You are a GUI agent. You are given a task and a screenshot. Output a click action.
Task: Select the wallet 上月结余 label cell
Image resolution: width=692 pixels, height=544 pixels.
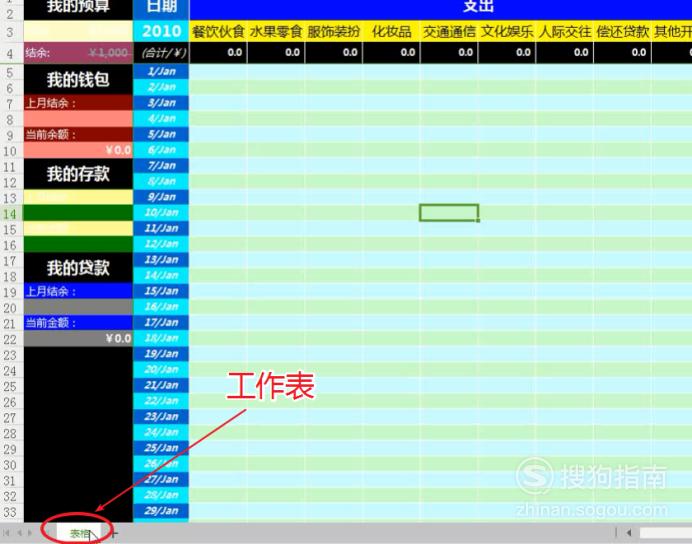78,103
